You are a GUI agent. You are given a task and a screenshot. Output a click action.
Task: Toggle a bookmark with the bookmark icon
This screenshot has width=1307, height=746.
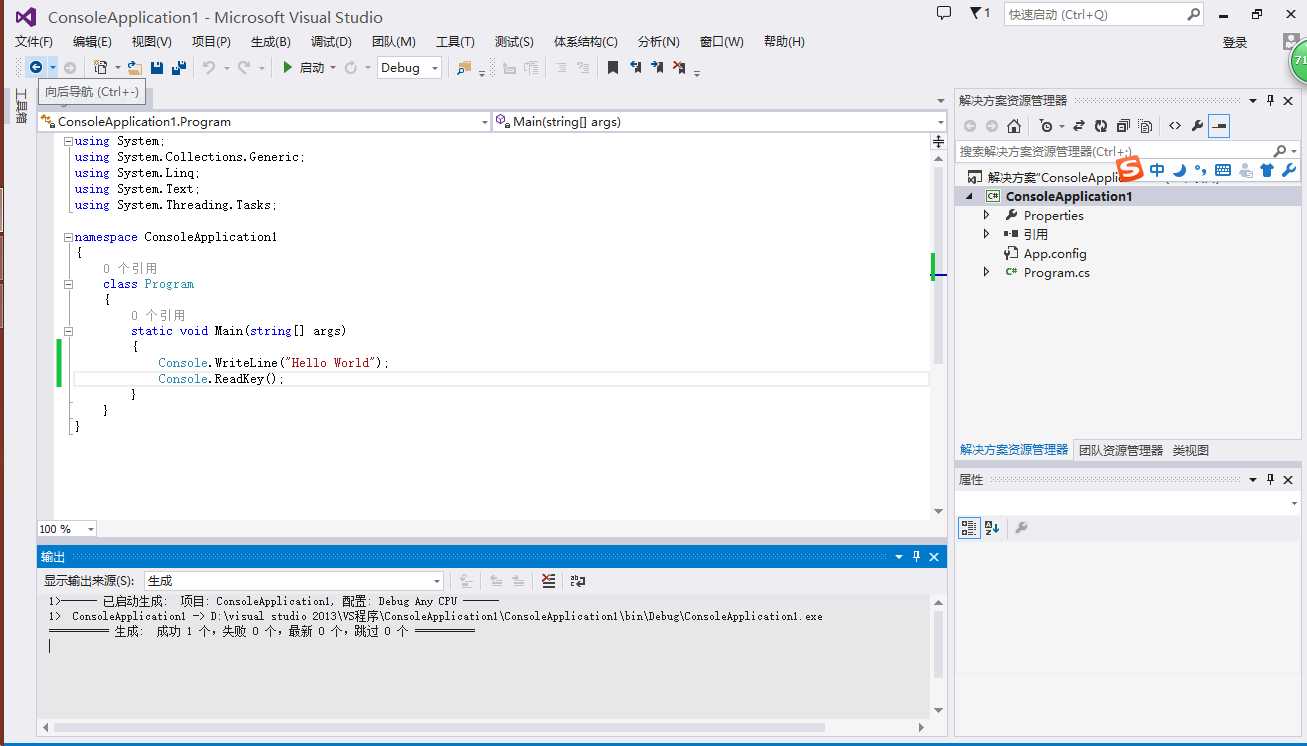(x=613, y=68)
